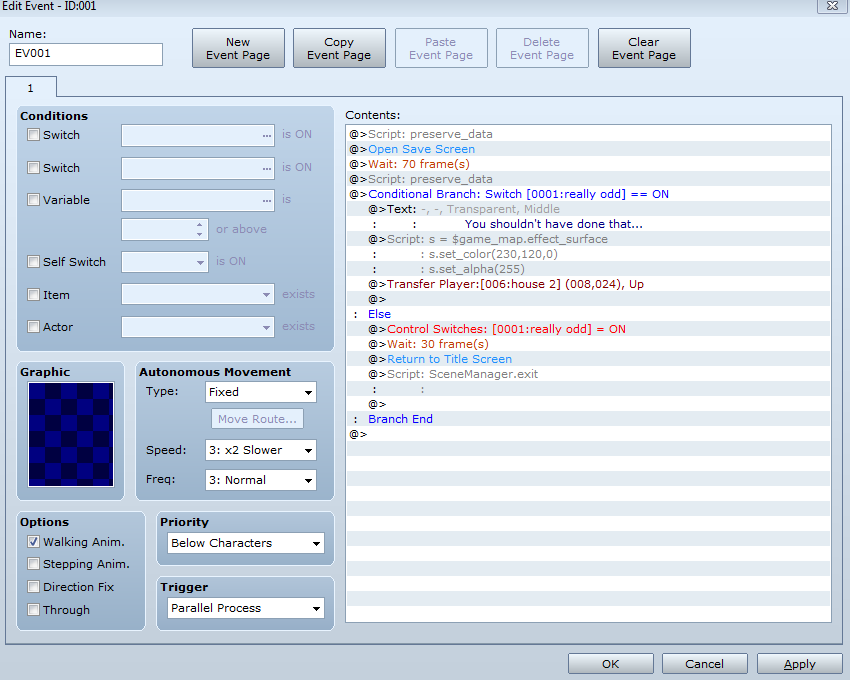Click Delete Event Page button
The width and height of the screenshot is (850, 680).
click(x=542, y=48)
